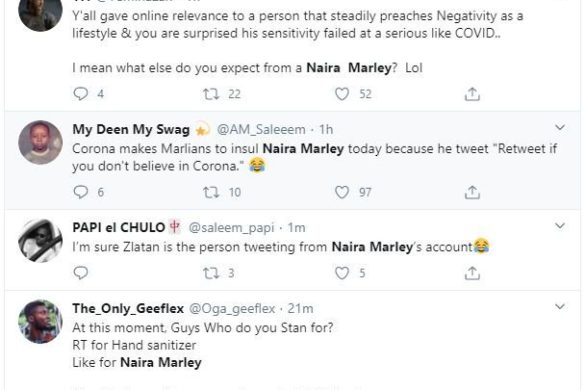Open the My Deen My Swag profile name

pyautogui.click(x=131, y=130)
